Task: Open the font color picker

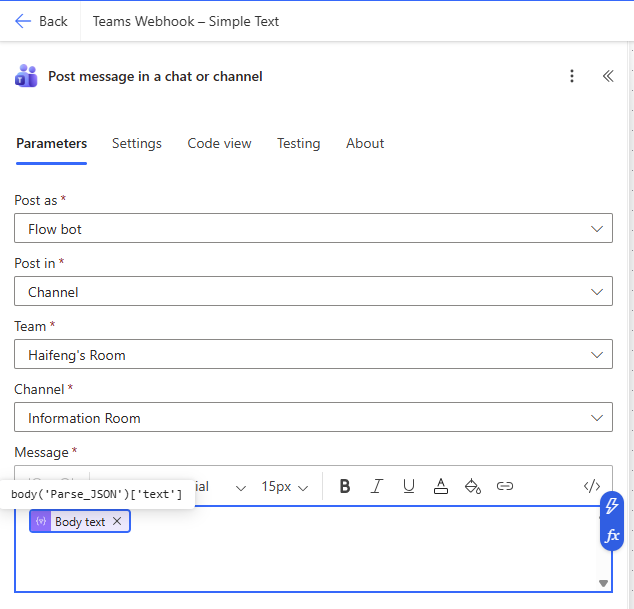Action: [441, 486]
